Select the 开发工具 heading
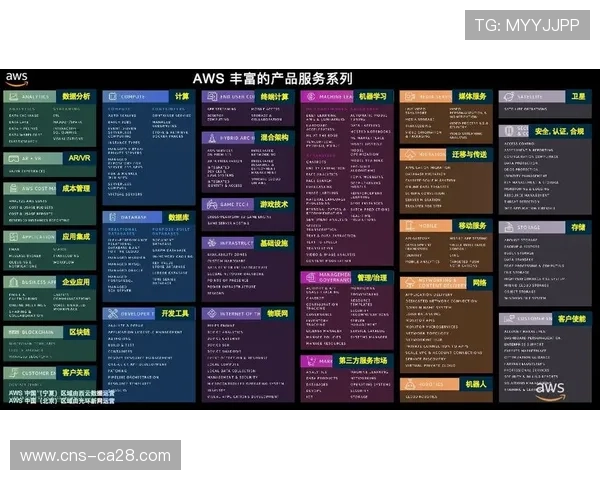The height and width of the screenshot is (480, 600). point(175,313)
